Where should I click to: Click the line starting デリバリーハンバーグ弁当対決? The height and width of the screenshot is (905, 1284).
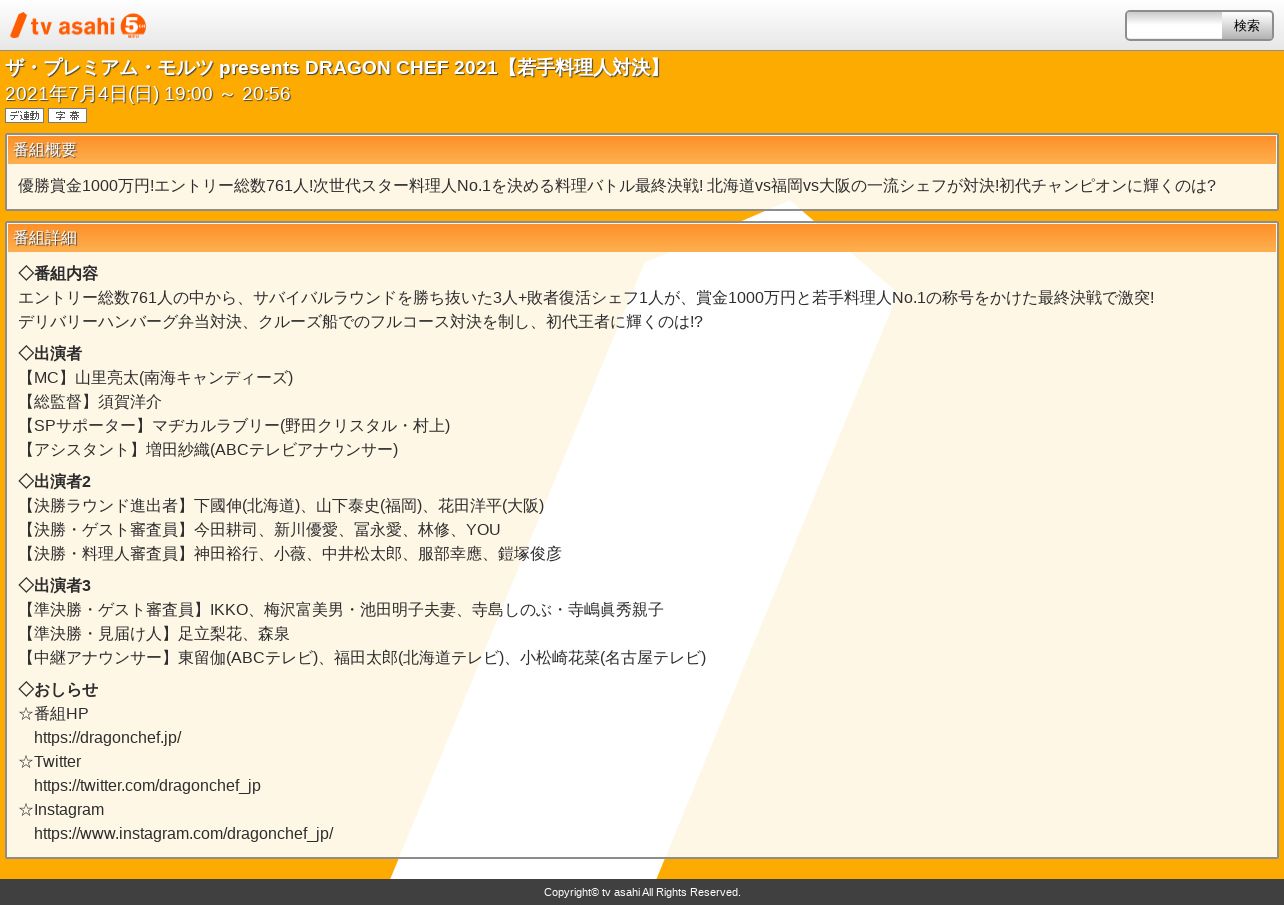360,322
